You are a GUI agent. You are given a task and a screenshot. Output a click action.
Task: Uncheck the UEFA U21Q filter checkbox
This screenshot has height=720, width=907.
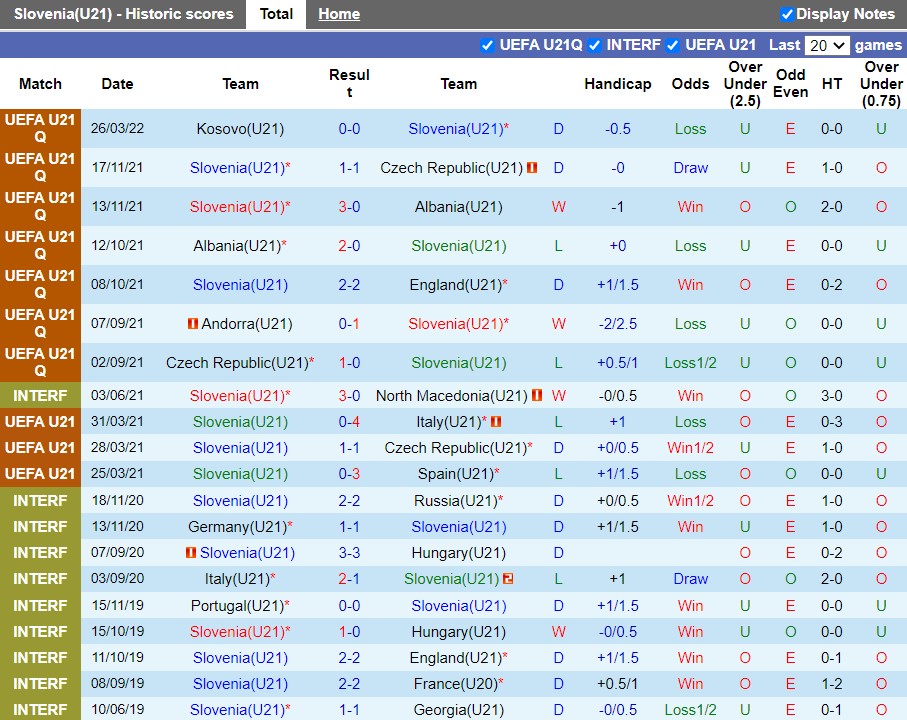(487, 45)
